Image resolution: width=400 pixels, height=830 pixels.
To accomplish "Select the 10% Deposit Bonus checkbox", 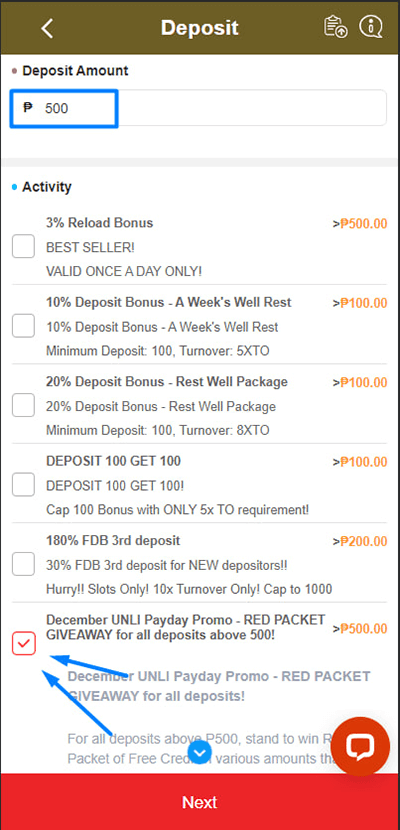I will click(x=24, y=326).
